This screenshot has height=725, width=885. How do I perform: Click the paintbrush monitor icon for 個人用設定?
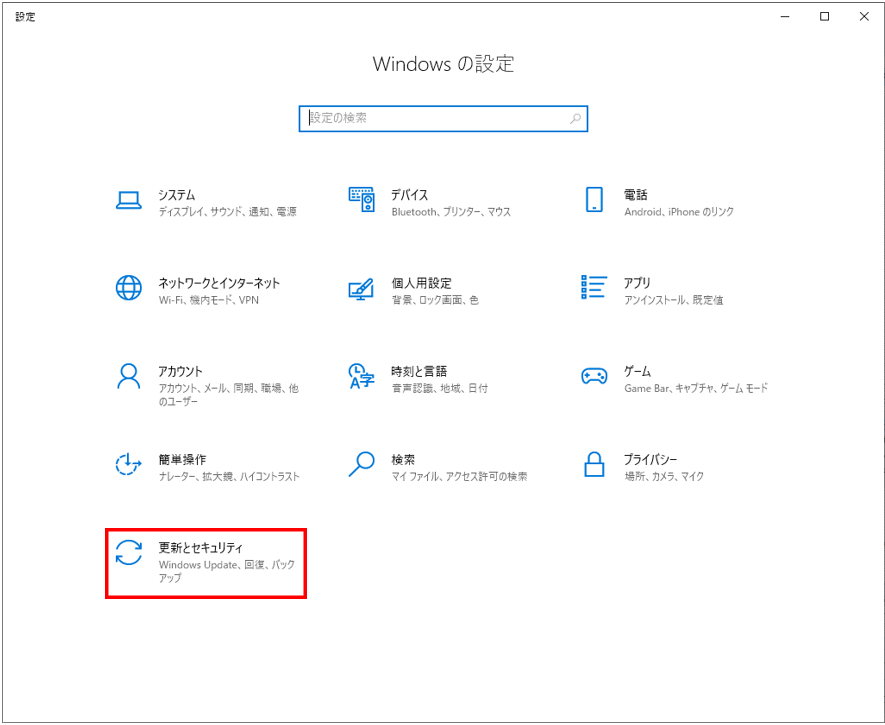(x=361, y=288)
